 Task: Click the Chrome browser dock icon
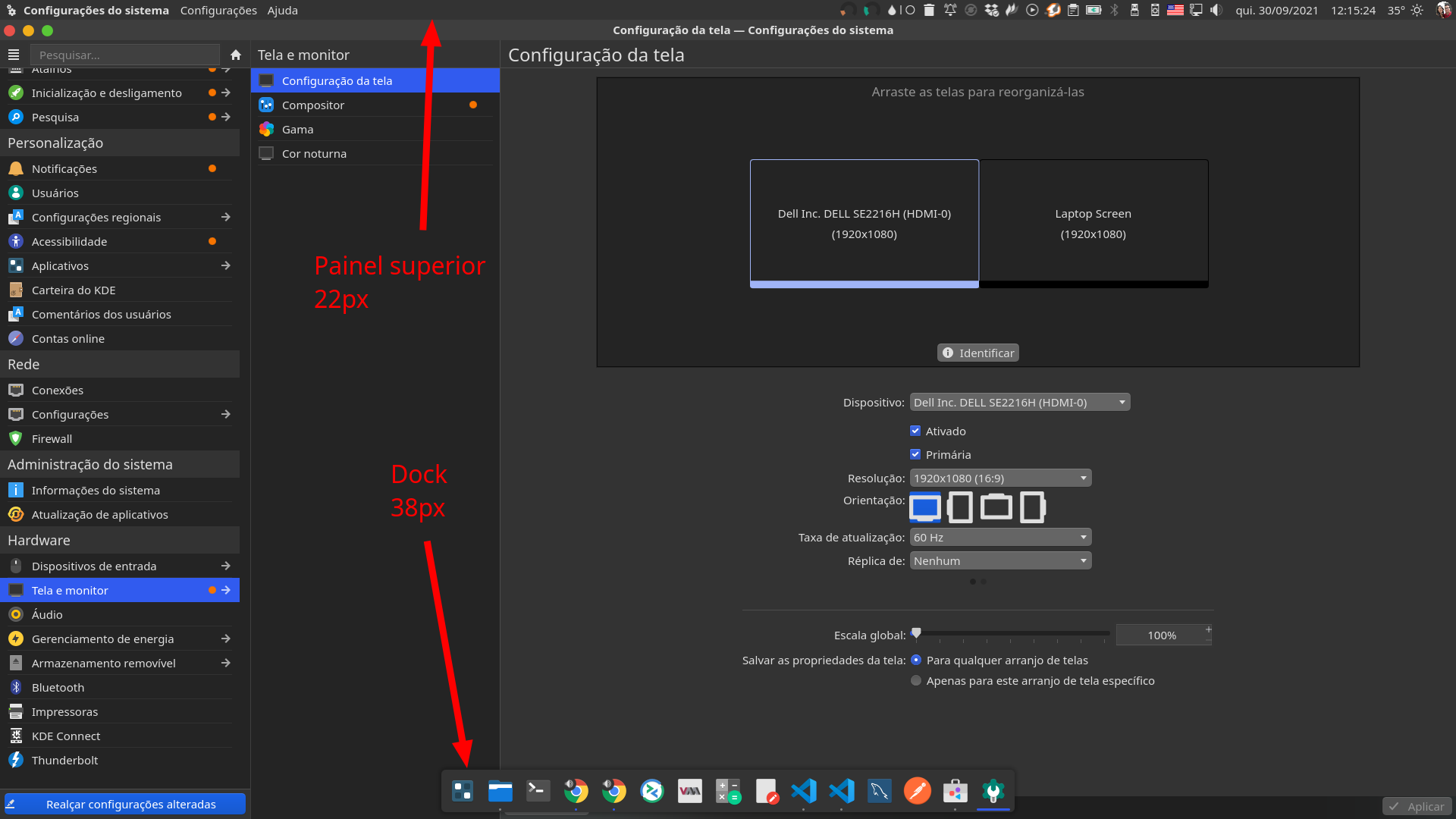pyautogui.click(x=576, y=791)
